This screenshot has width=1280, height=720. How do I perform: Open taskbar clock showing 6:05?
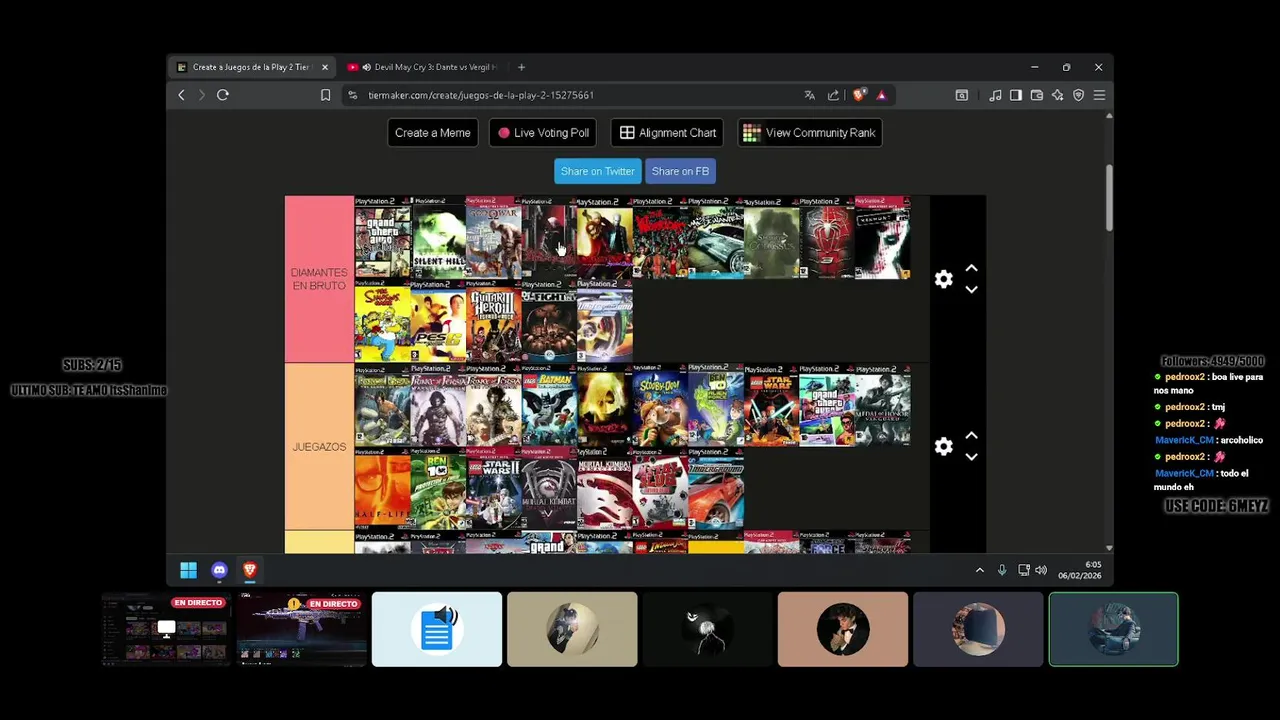pos(1080,570)
